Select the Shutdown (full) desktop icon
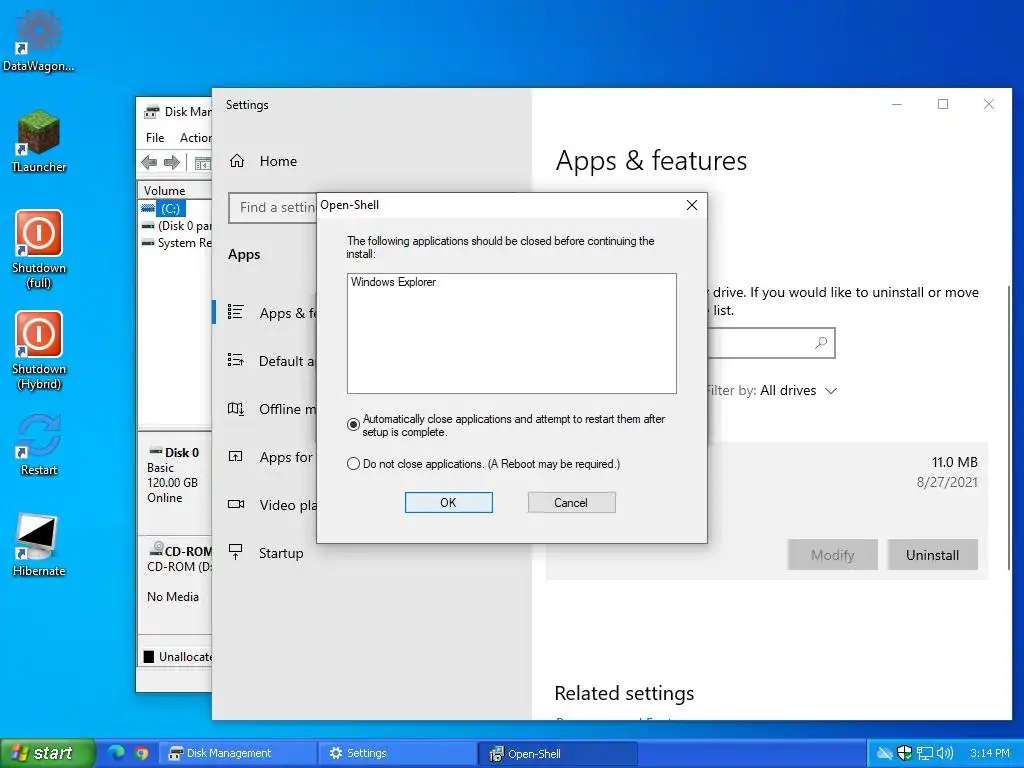The width and height of the screenshot is (1024, 768). (x=39, y=249)
